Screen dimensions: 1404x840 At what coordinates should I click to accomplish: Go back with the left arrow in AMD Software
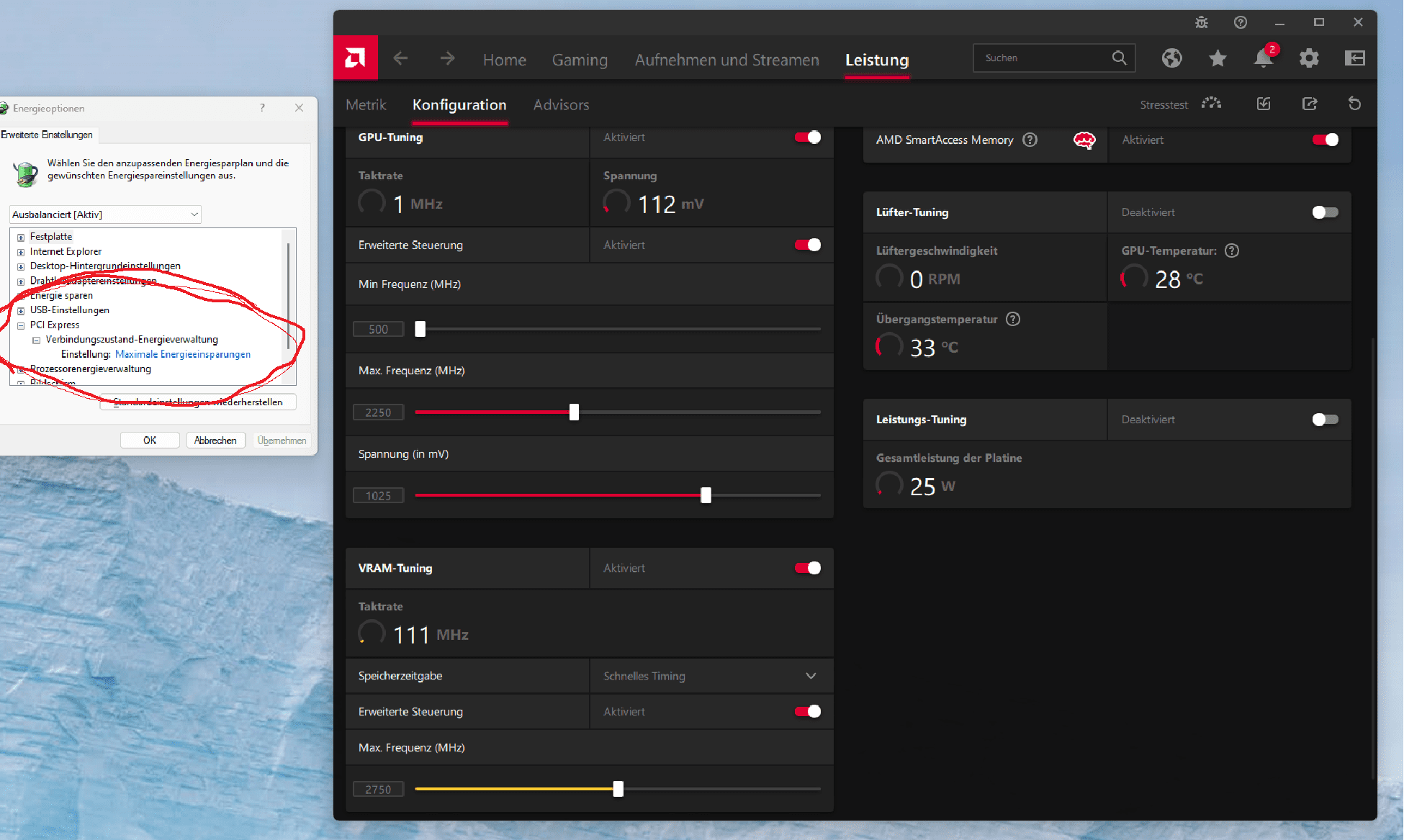tap(400, 58)
